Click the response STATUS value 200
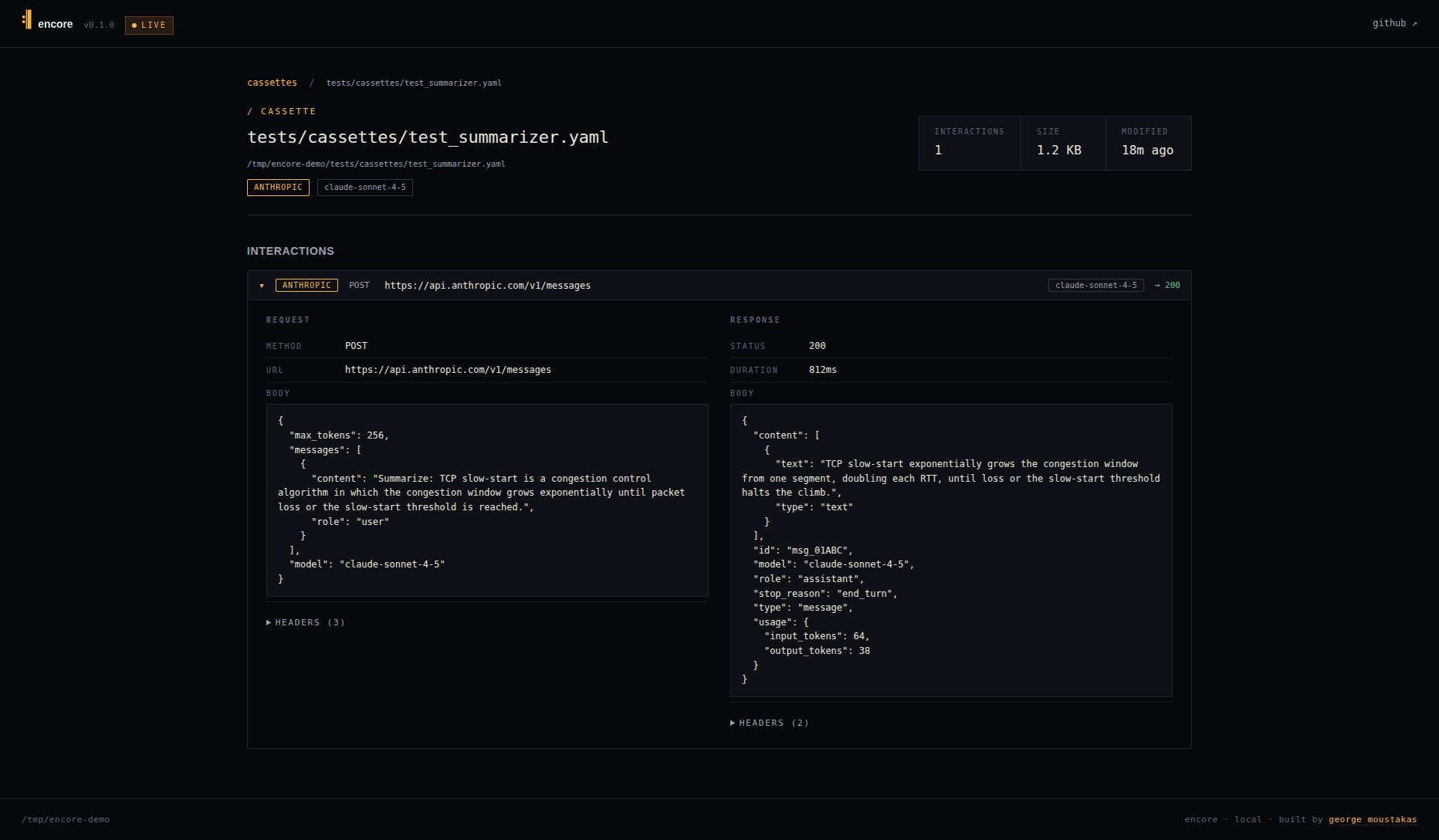Viewport: 1439px width, 840px height. 818,346
